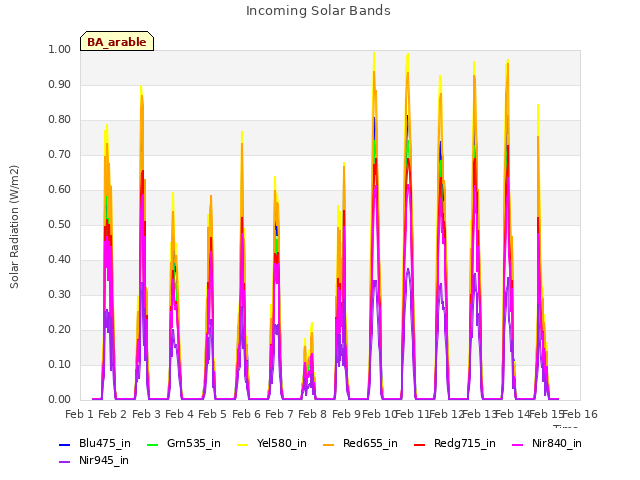Click the 0.90 y-axis tick label
Image resolution: width=640 pixels, height=480 pixels.
click(x=60, y=85)
